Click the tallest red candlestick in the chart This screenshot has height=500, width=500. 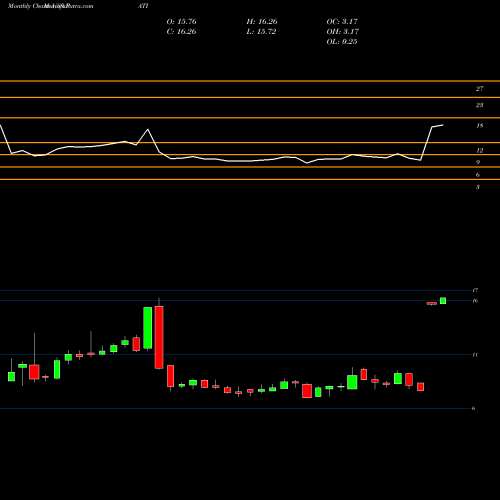coord(159,337)
